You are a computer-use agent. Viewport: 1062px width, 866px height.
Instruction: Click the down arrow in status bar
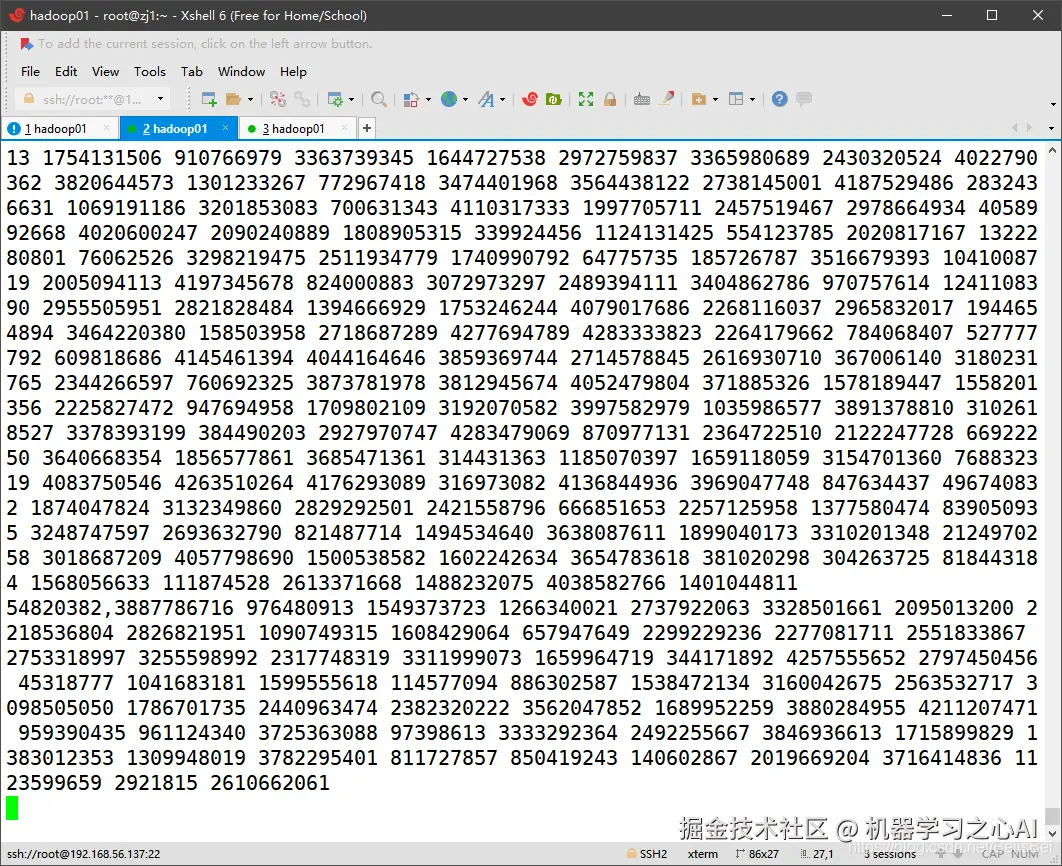(960, 854)
